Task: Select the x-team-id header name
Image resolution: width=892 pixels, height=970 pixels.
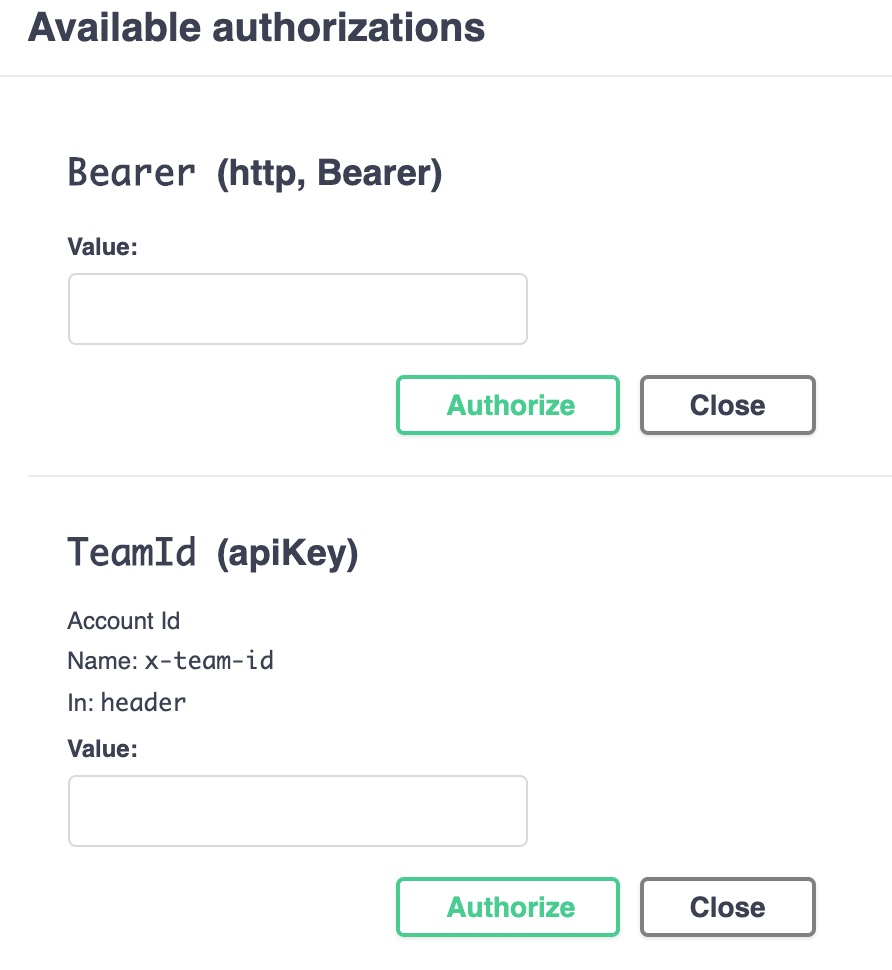Action: (x=209, y=661)
